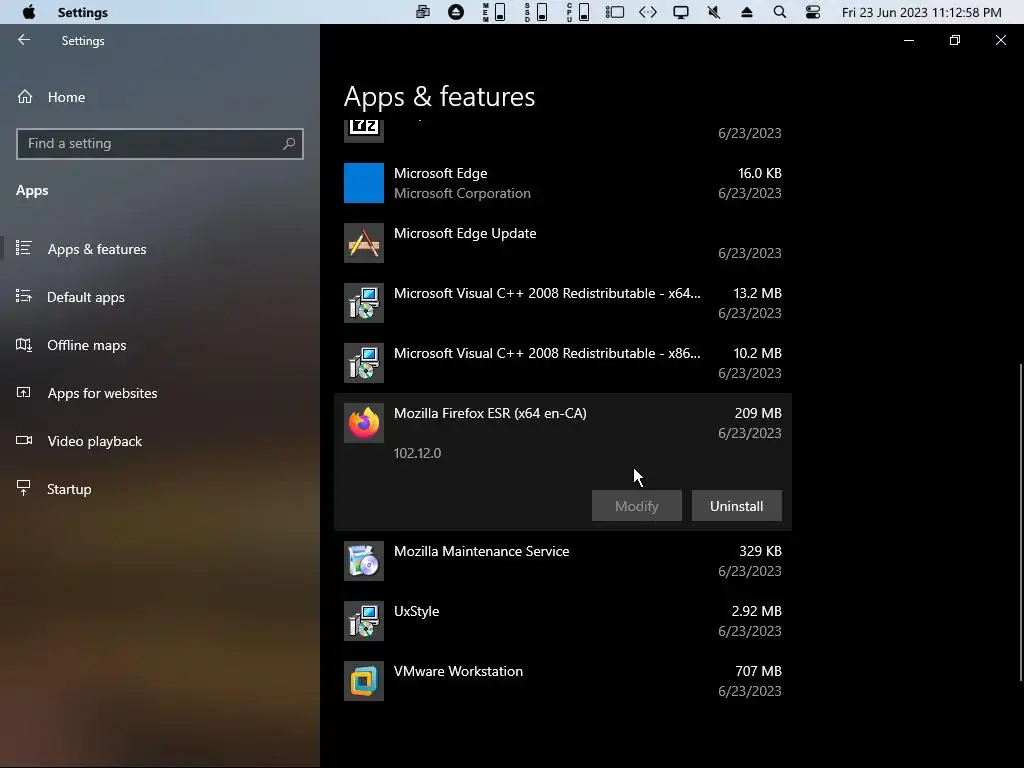The height and width of the screenshot is (768, 1024).
Task: Select Mozilla Maintenance Service entry
Action: click(x=562, y=561)
